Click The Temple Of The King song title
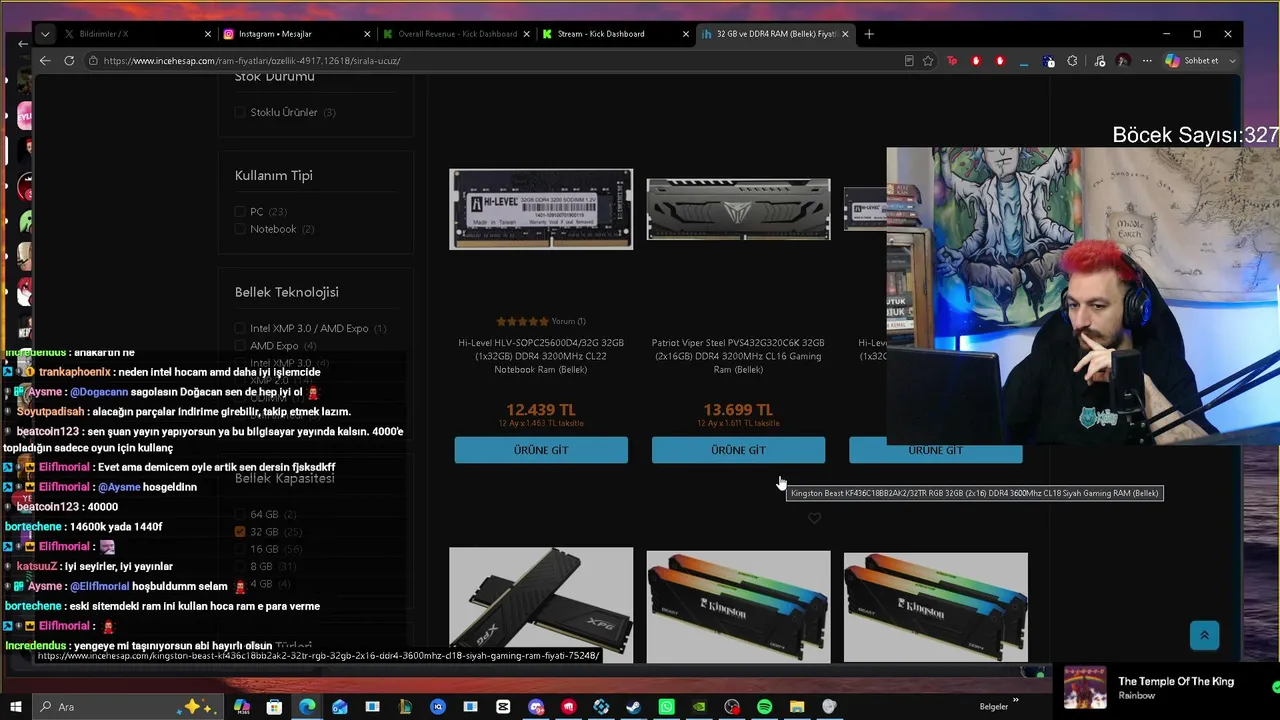 (x=1176, y=682)
